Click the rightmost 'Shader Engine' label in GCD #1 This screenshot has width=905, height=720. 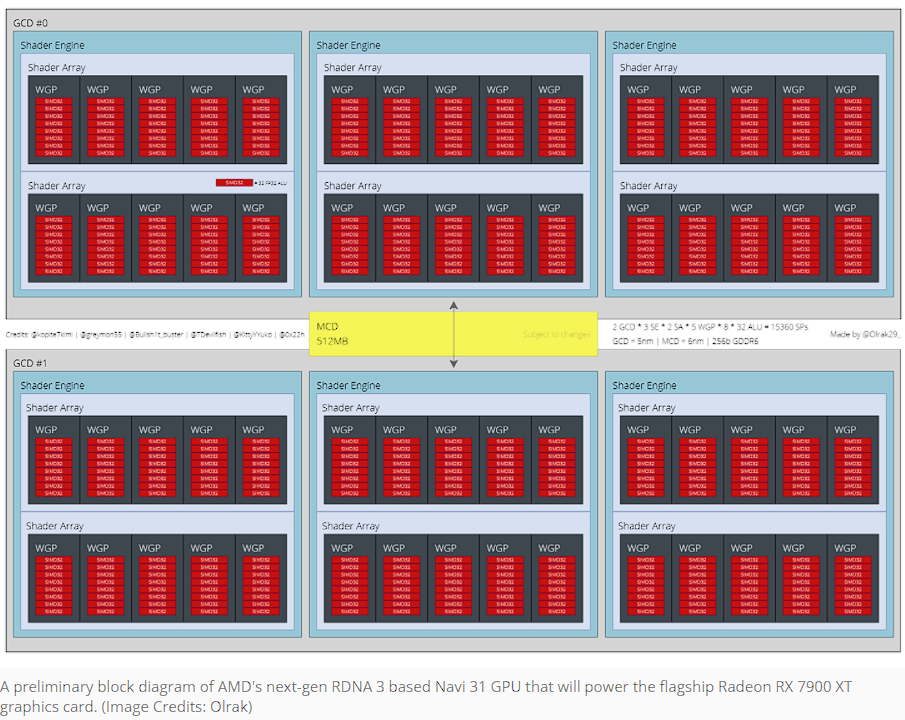(644, 385)
